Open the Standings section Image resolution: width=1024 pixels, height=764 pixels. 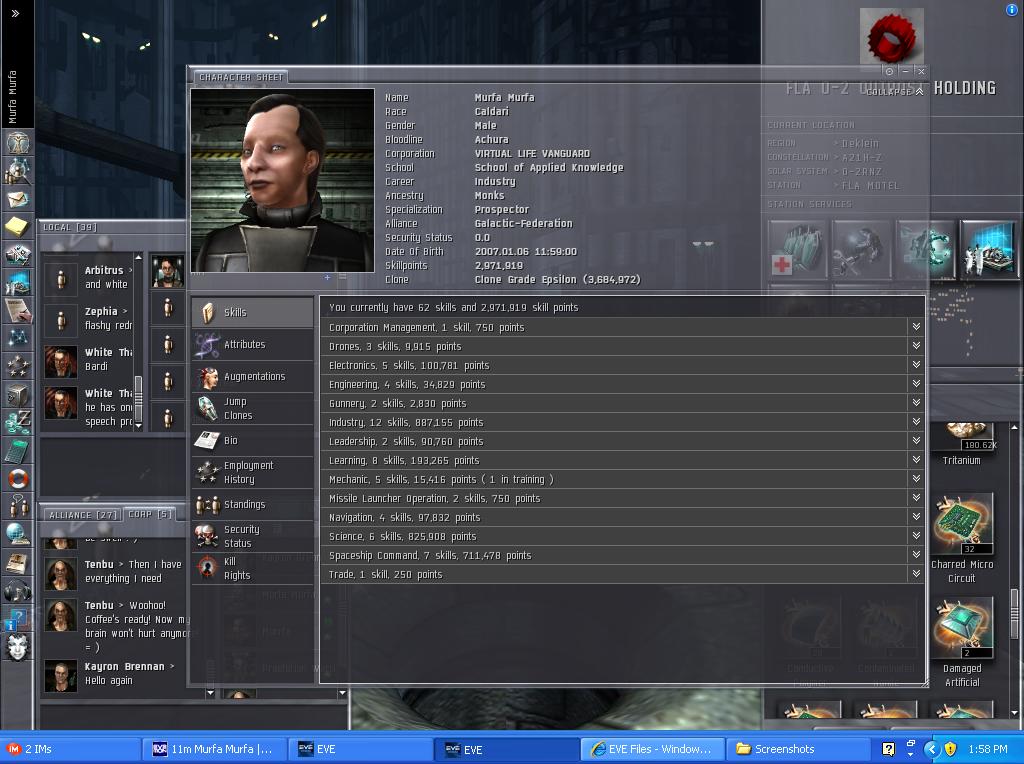tap(253, 505)
